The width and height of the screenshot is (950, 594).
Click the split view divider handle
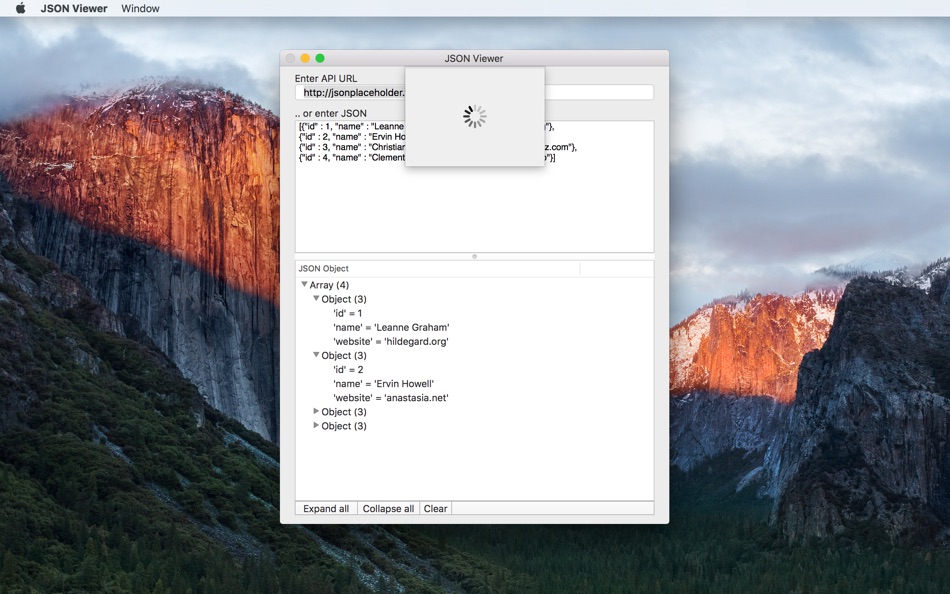tap(474, 256)
